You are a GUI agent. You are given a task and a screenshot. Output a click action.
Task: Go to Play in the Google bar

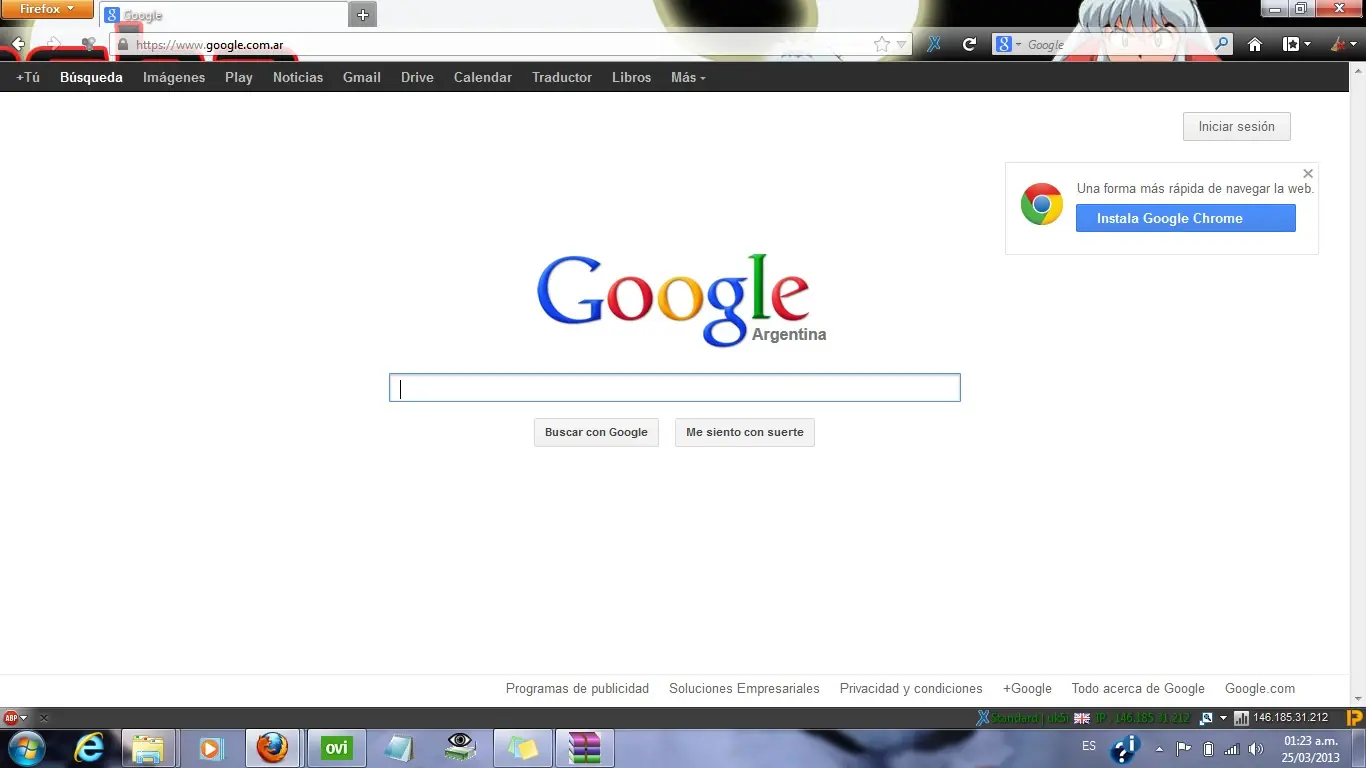239,77
